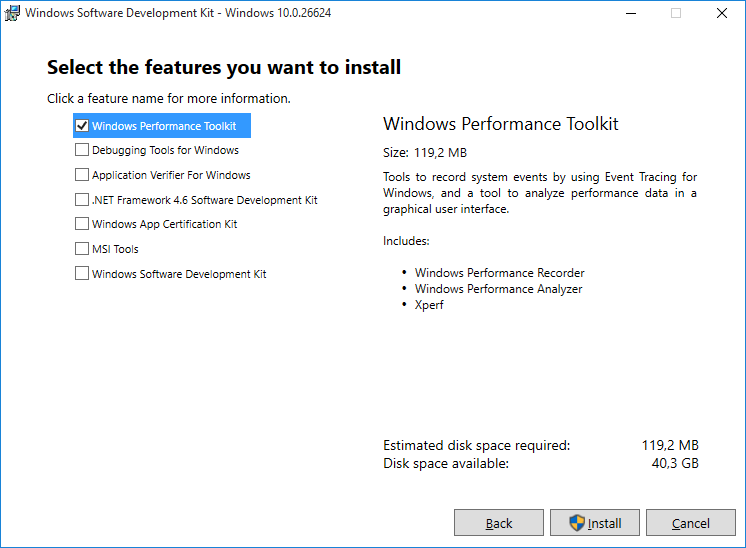Minimize the SDK setup window
The image size is (746, 548).
(631, 13)
